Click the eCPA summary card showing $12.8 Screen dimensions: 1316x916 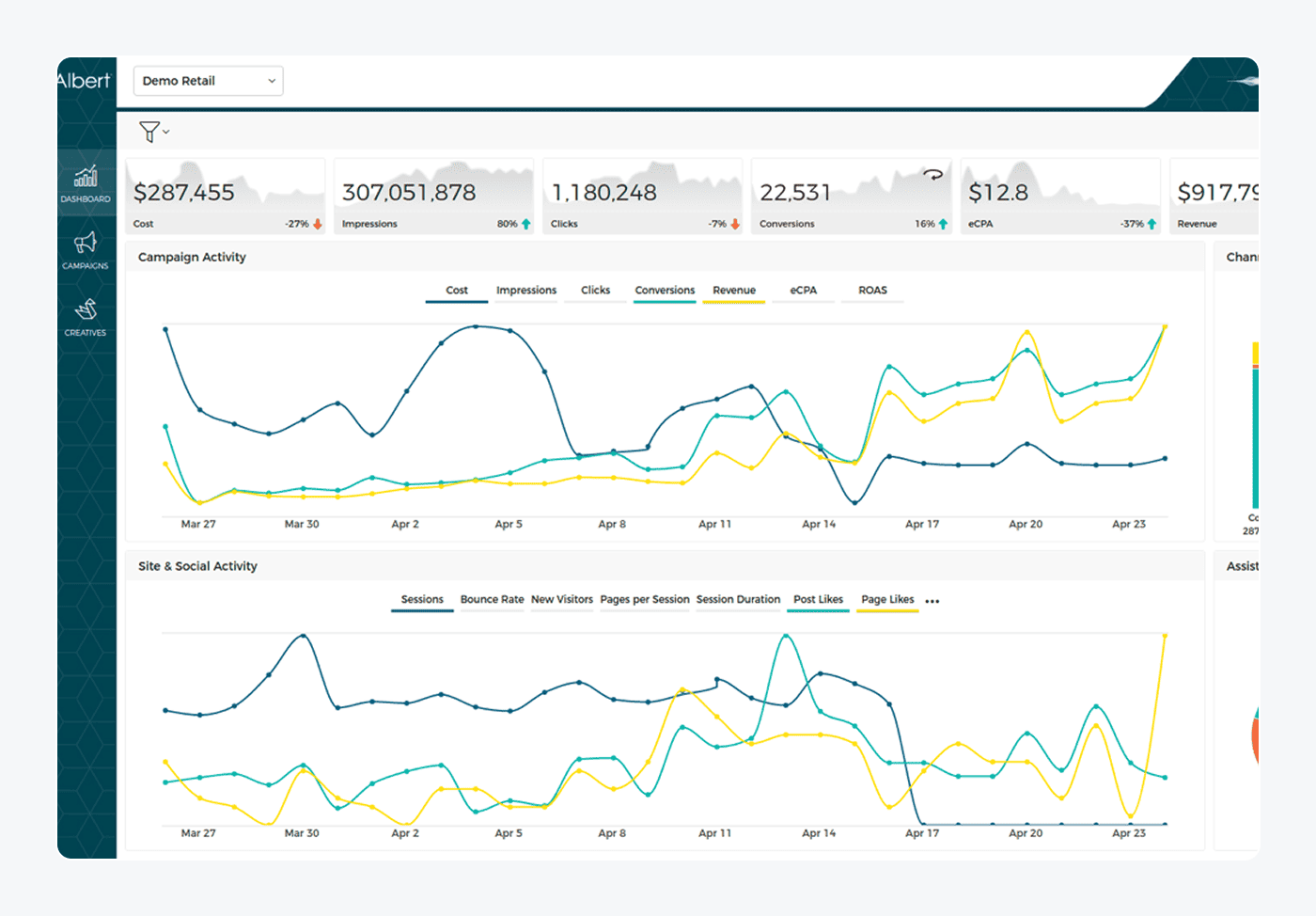point(1060,197)
